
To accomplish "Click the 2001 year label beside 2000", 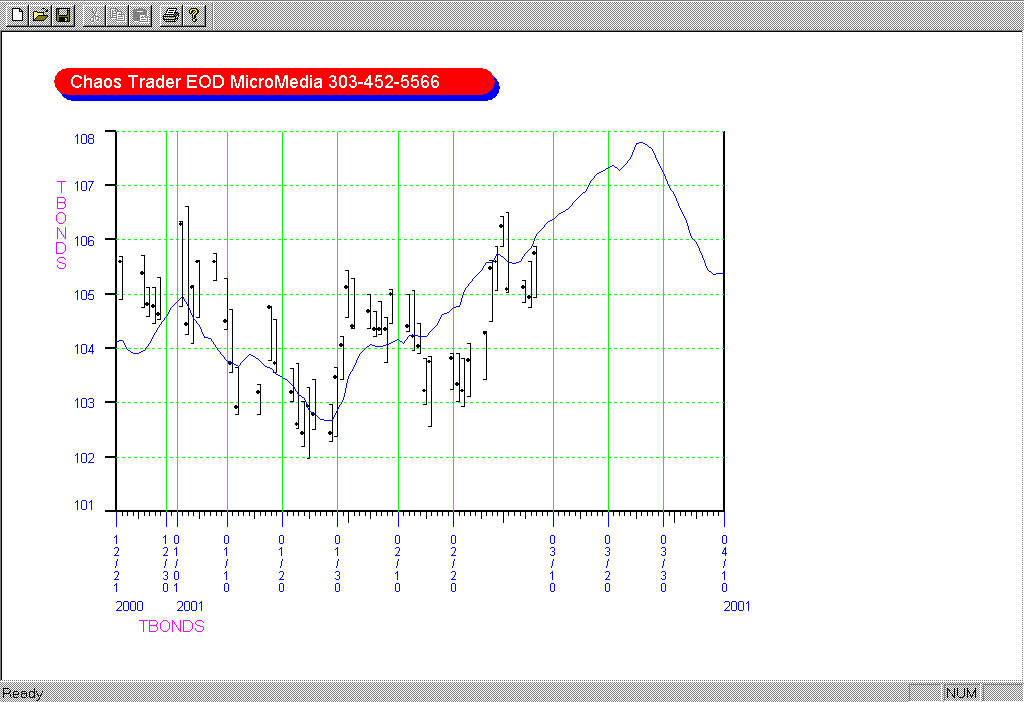I will point(190,607).
